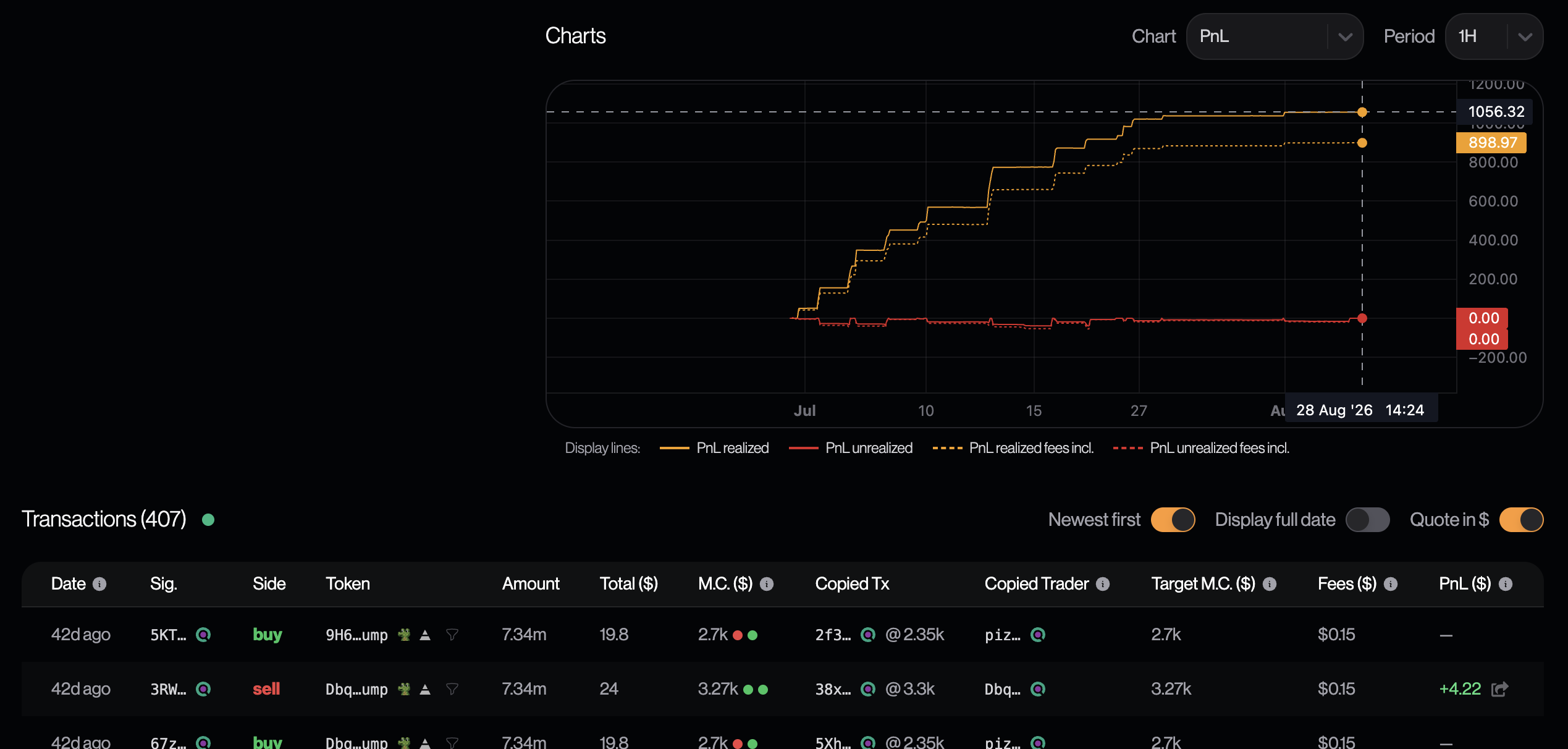This screenshot has height=749, width=1568.
Task: Open the Solscan link beside signature 5KT…
Action: pos(203,635)
